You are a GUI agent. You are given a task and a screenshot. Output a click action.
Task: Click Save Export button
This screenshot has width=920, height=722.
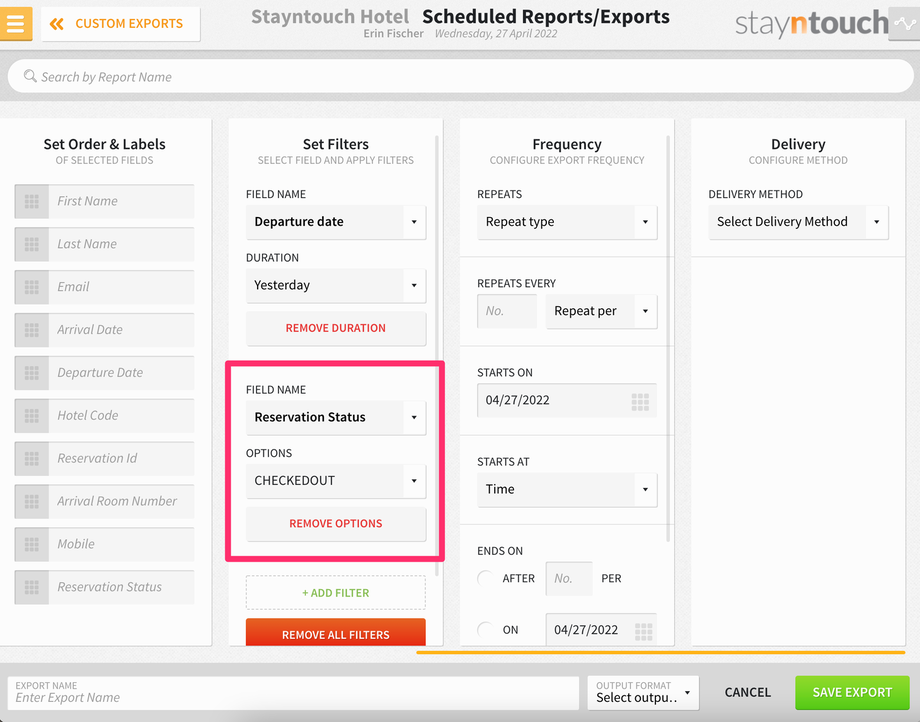852,693
